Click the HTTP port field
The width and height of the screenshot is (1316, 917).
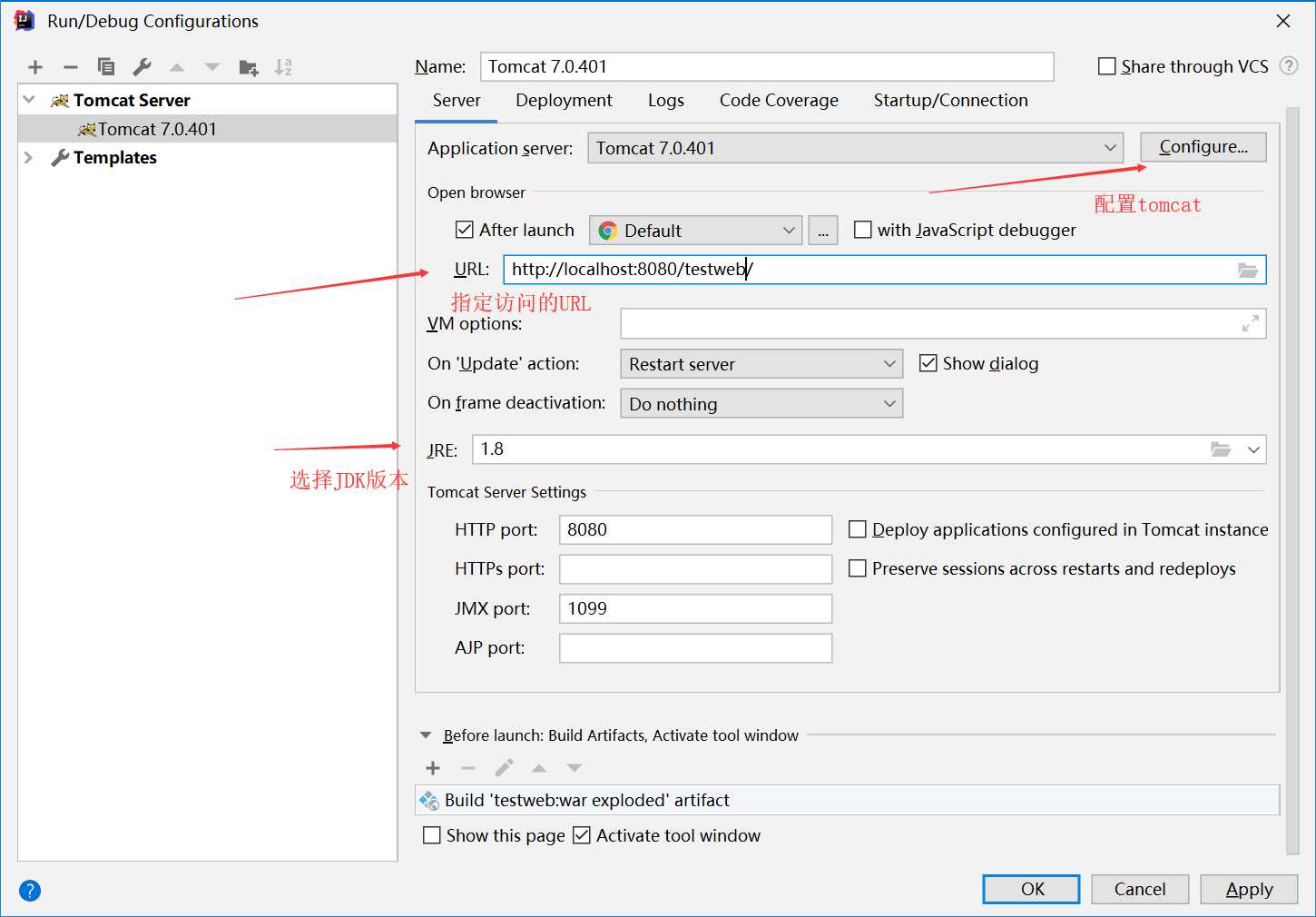(696, 529)
